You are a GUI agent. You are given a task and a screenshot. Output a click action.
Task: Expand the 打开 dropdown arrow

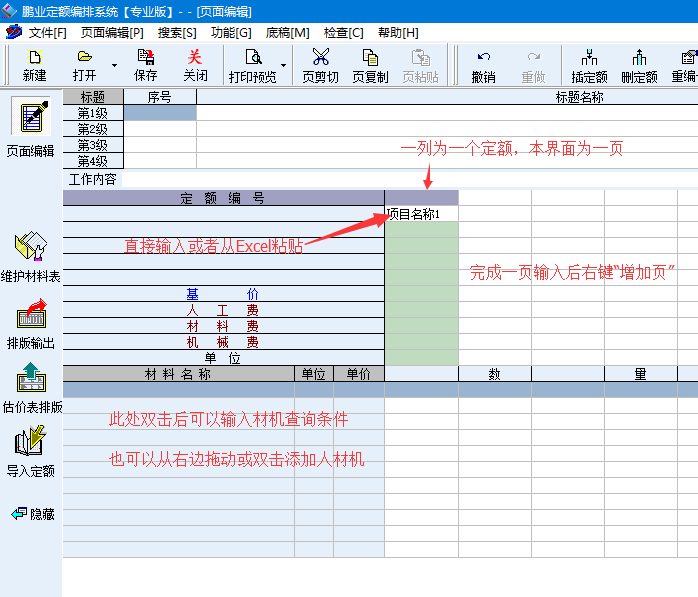tap(114, 65)
